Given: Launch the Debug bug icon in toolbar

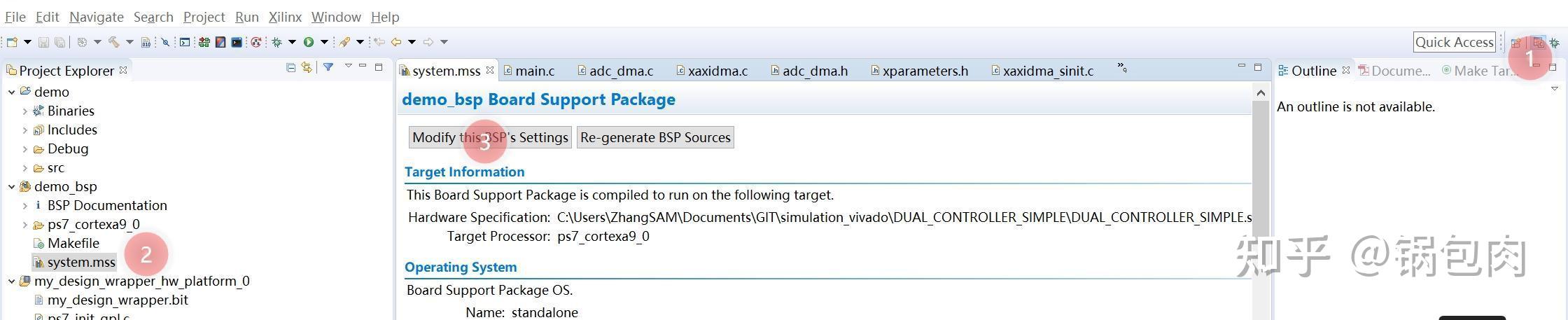Looking at the screenshot, I should pos(277,42).
